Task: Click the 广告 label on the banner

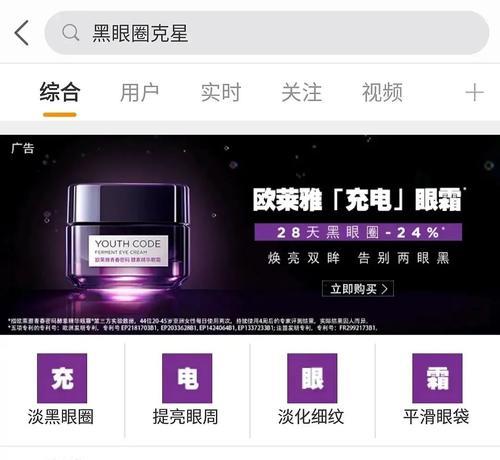Action: coord(23,148)
